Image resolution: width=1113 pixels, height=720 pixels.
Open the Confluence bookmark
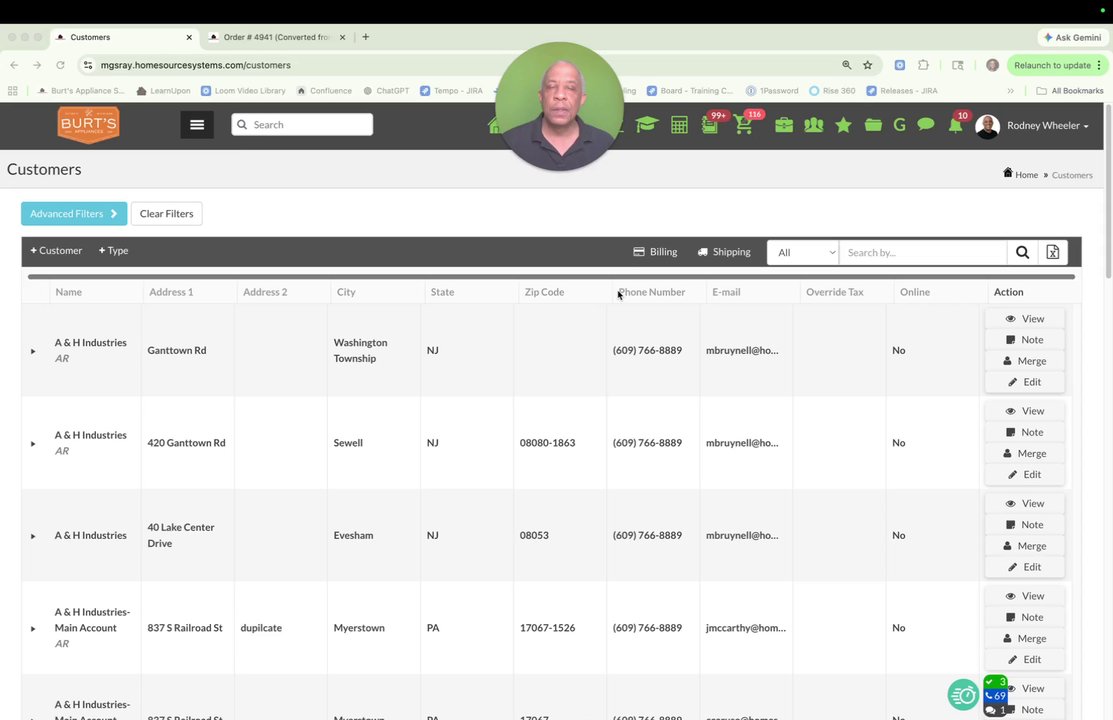[x=324, y=91]
